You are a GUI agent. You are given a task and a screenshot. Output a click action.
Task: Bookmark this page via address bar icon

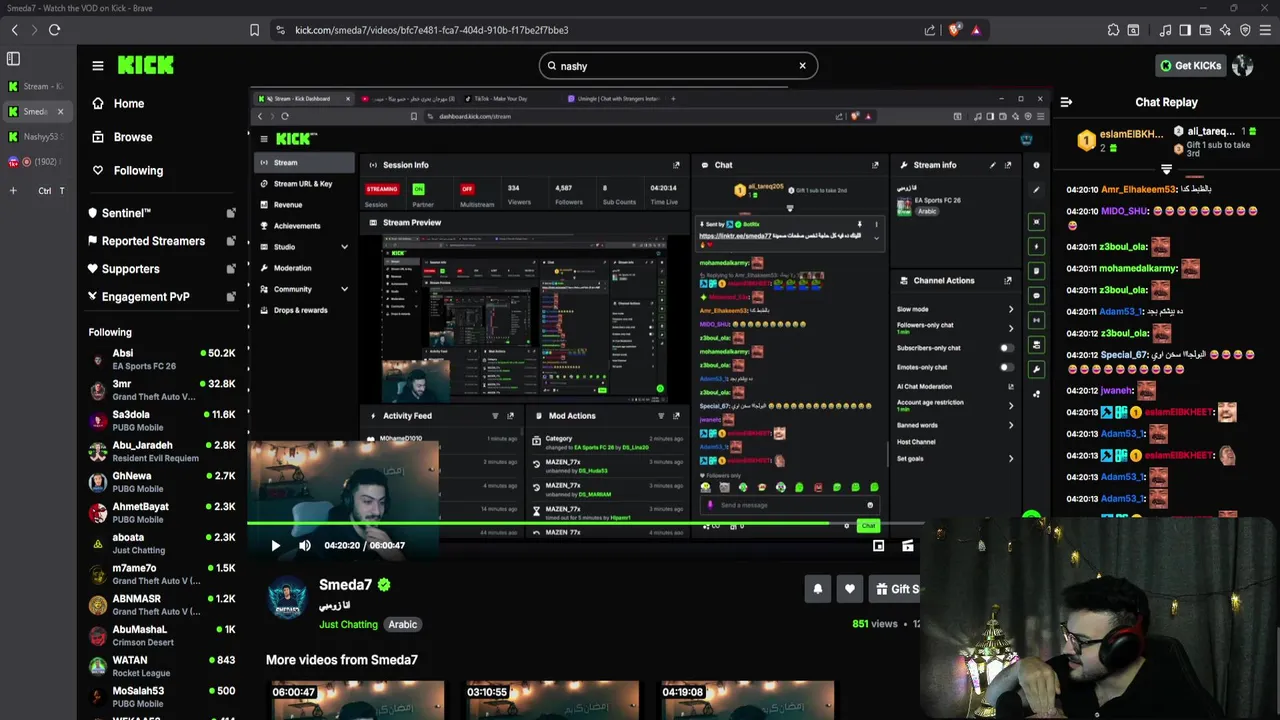coord(255,30)
